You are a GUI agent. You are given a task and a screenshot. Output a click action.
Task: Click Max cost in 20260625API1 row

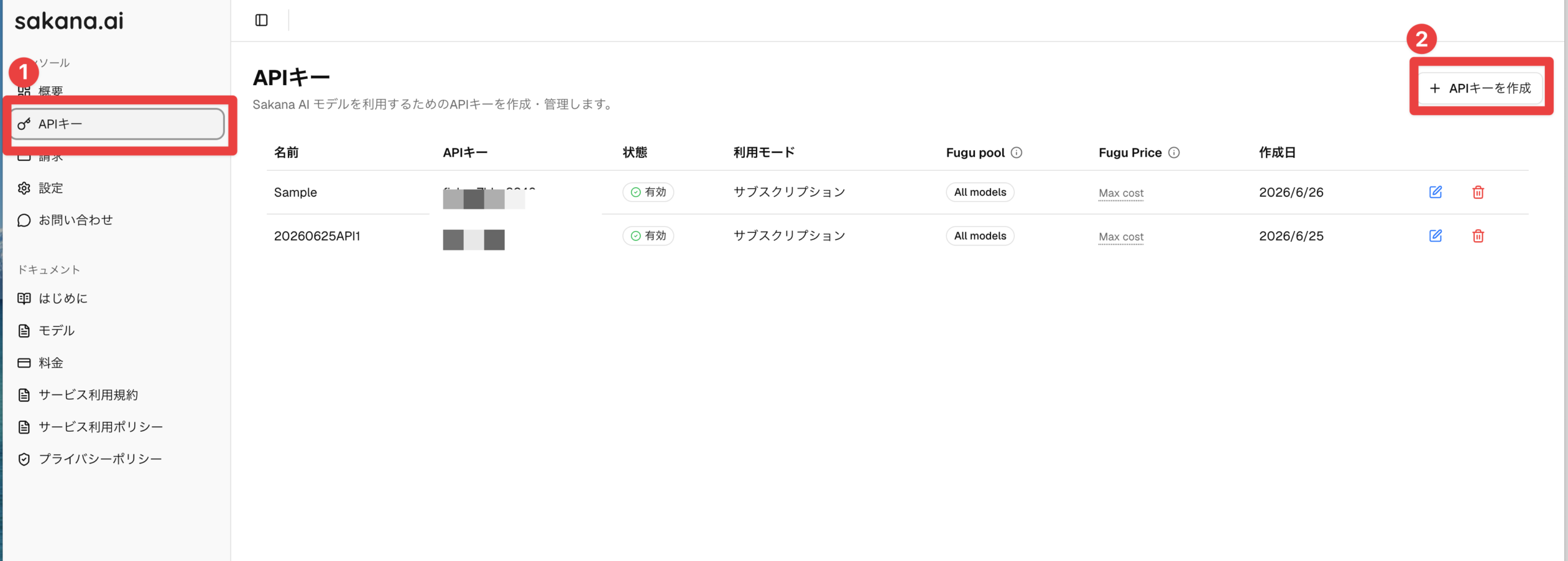[x=1121, y=236]
